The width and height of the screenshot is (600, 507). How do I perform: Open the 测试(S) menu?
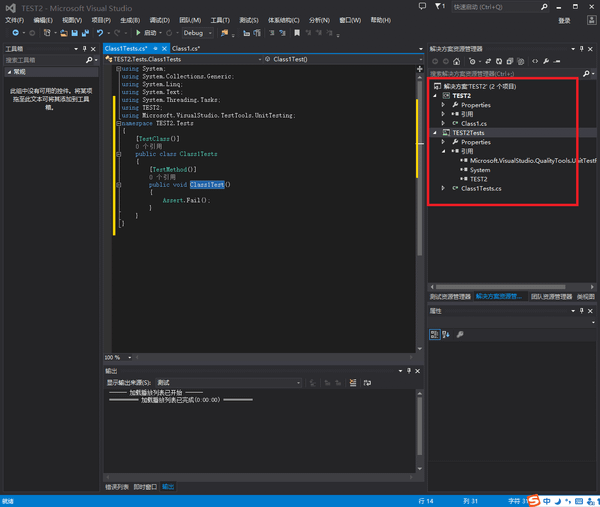(249, 20)
